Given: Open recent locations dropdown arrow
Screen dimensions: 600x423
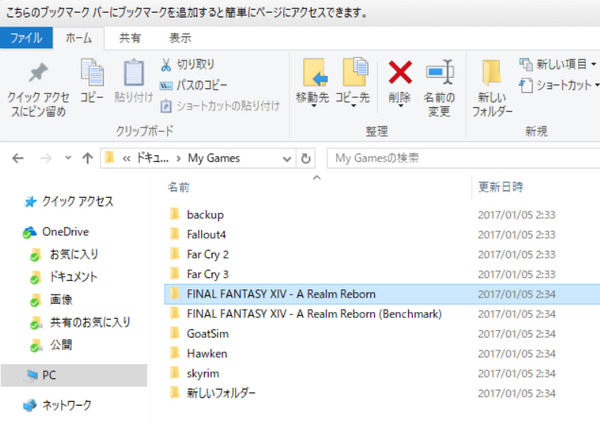Looking at the screenshot, I should coord(68,157).
